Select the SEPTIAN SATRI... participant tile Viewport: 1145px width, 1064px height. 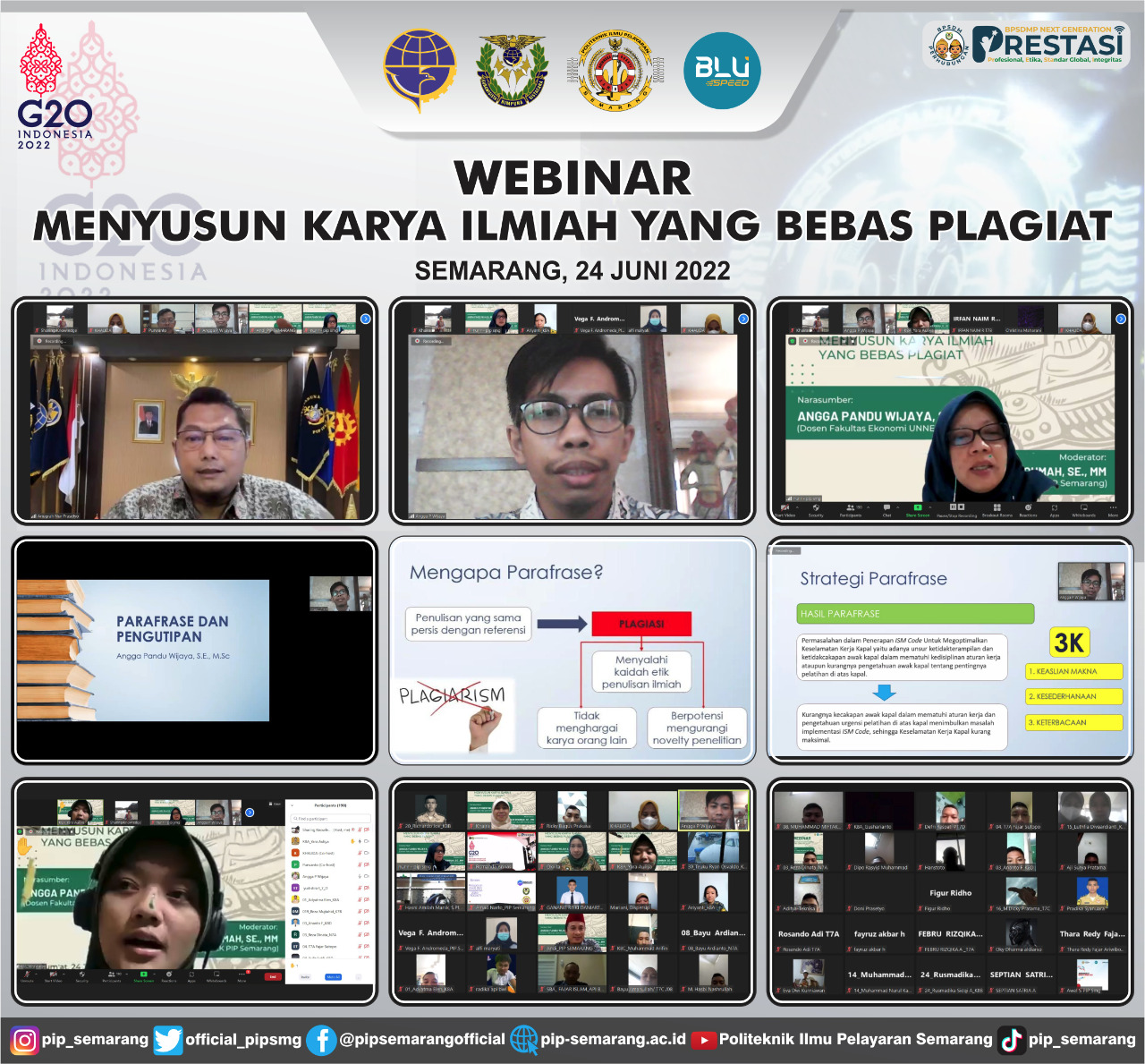(1022, 976)
